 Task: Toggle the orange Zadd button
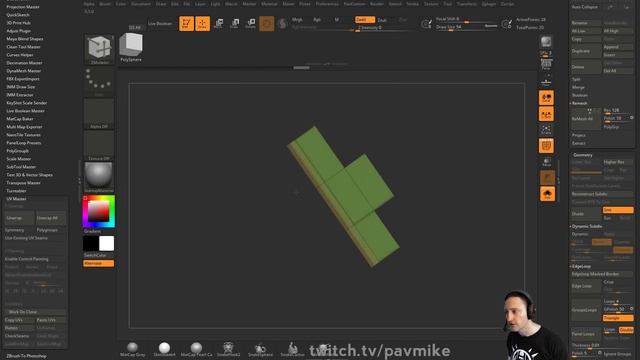[365, 20]
